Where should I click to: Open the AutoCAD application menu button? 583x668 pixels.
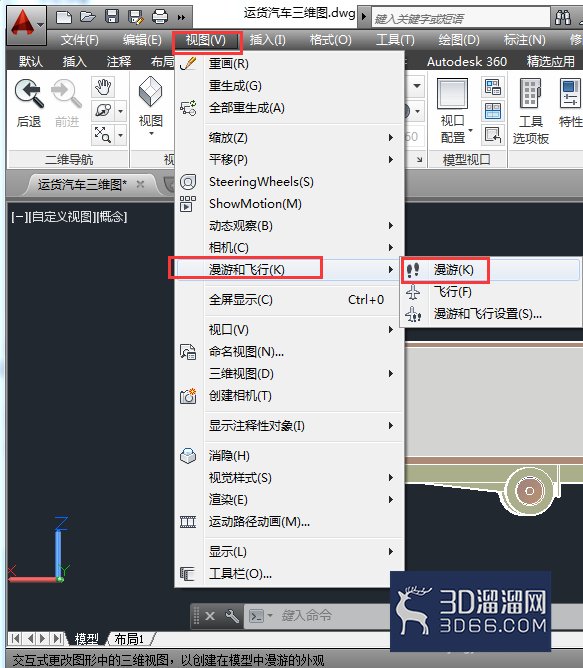[26, 25]
